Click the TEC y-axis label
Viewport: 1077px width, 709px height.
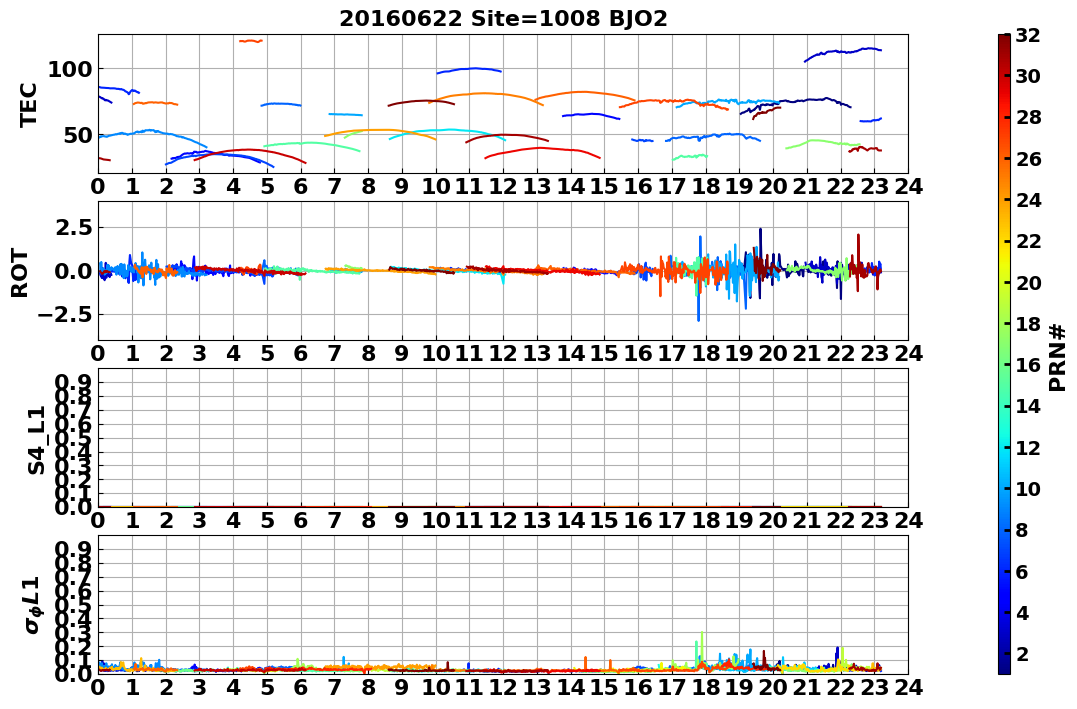coord(28,104)
